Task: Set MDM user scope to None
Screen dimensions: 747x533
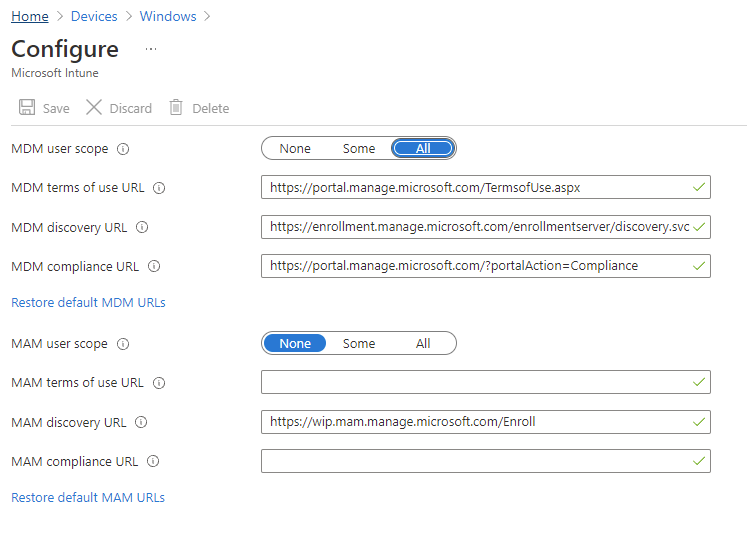Action: click(x=295, y=149)
